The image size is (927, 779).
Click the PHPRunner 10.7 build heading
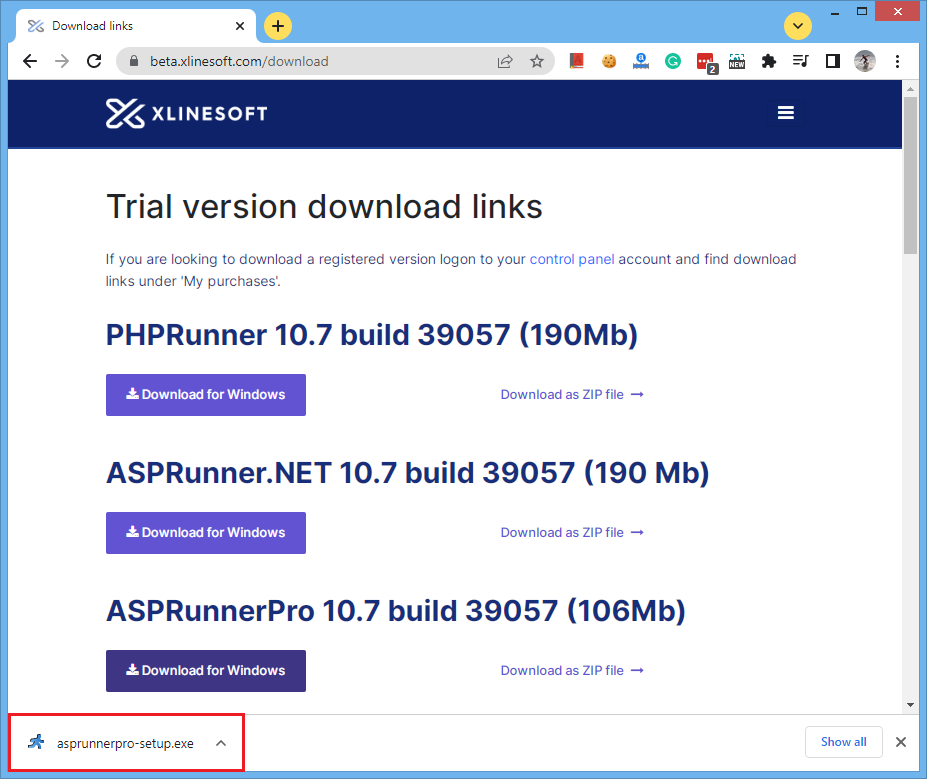[x=371, y=335]
